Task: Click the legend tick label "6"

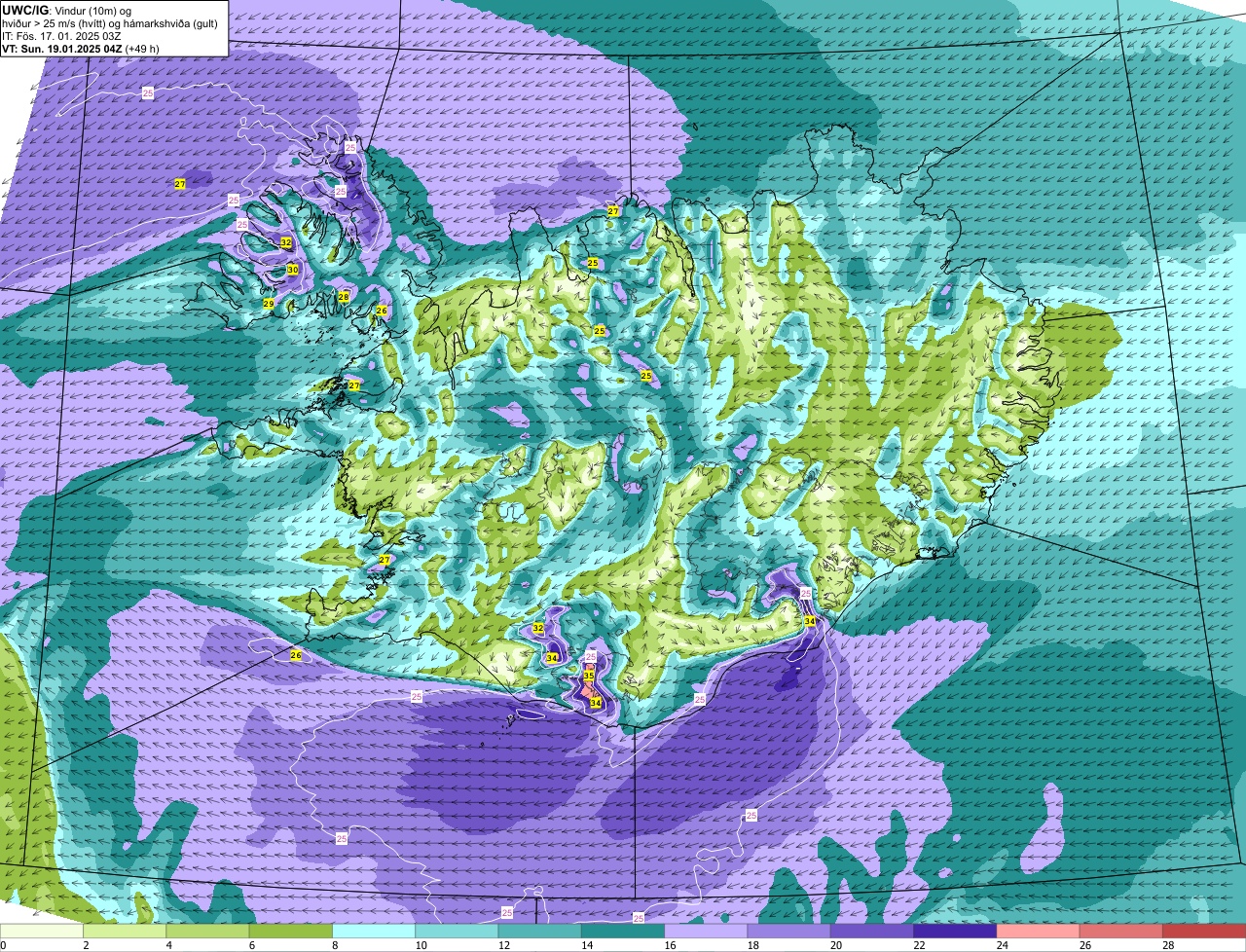Action: (251, 945)
